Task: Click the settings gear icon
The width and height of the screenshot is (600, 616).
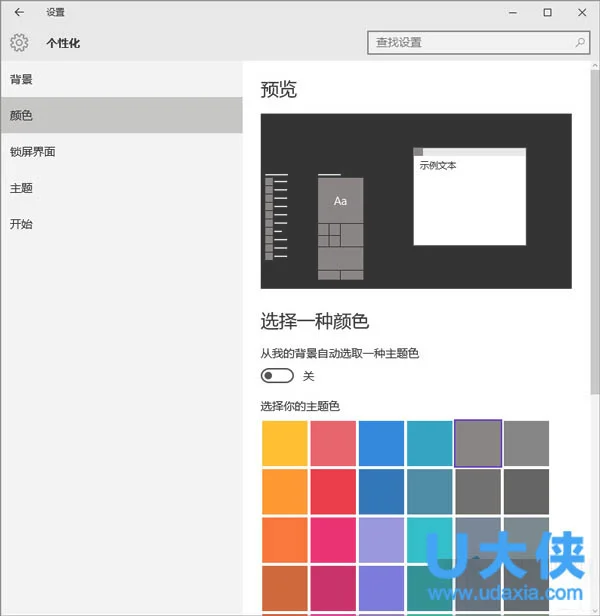Action: click(x=19, y=42)
